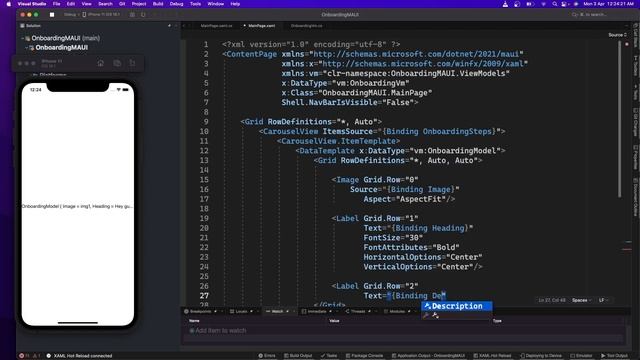Open the Help menu
This screenshot has height=360, width=640.
235,4
